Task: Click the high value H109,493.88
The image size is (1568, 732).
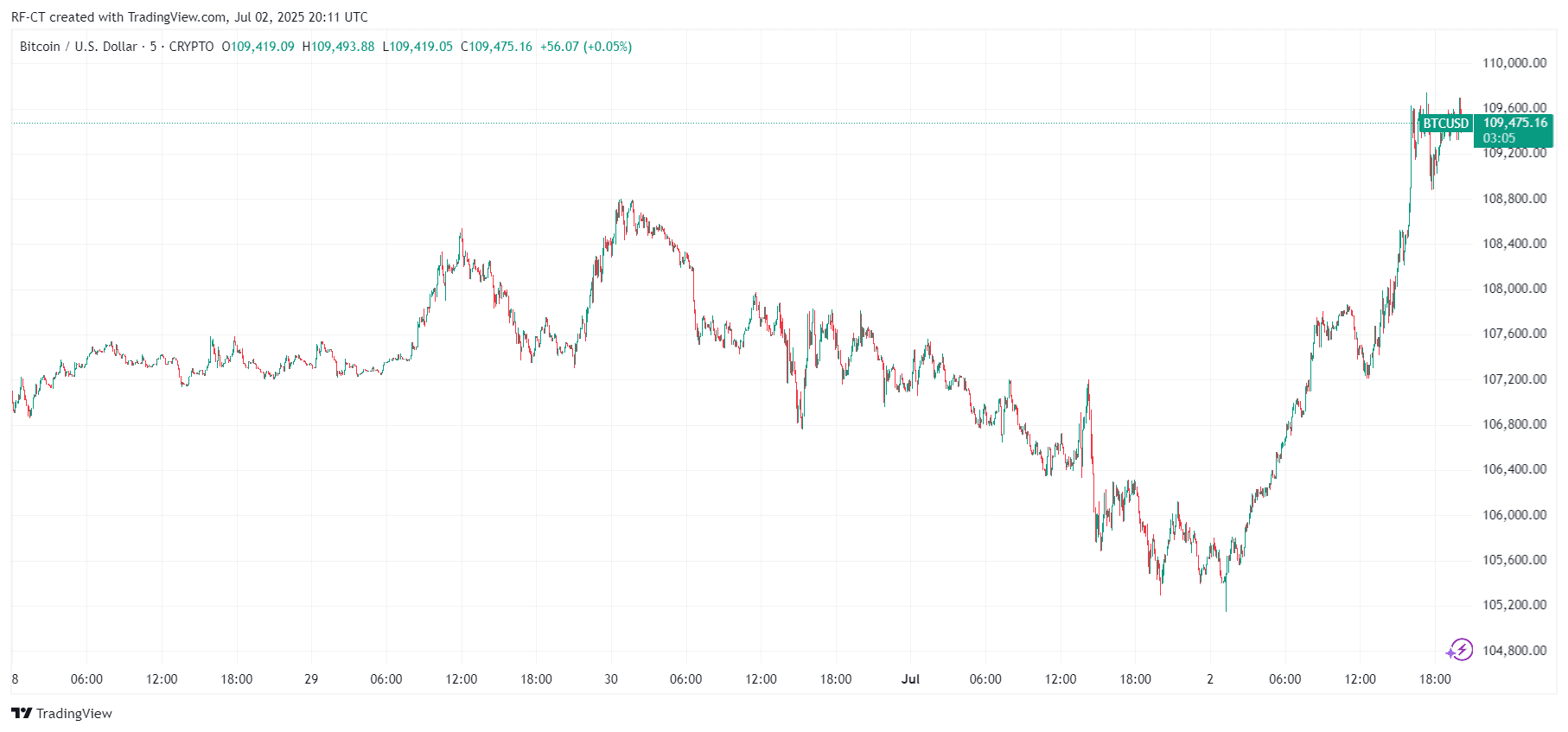Action: click(338, 47)
